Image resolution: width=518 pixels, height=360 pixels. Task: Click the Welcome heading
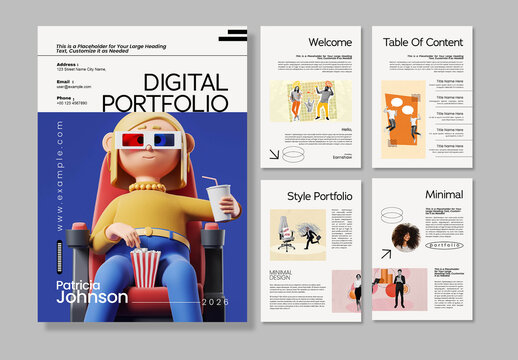click(330, 42)
